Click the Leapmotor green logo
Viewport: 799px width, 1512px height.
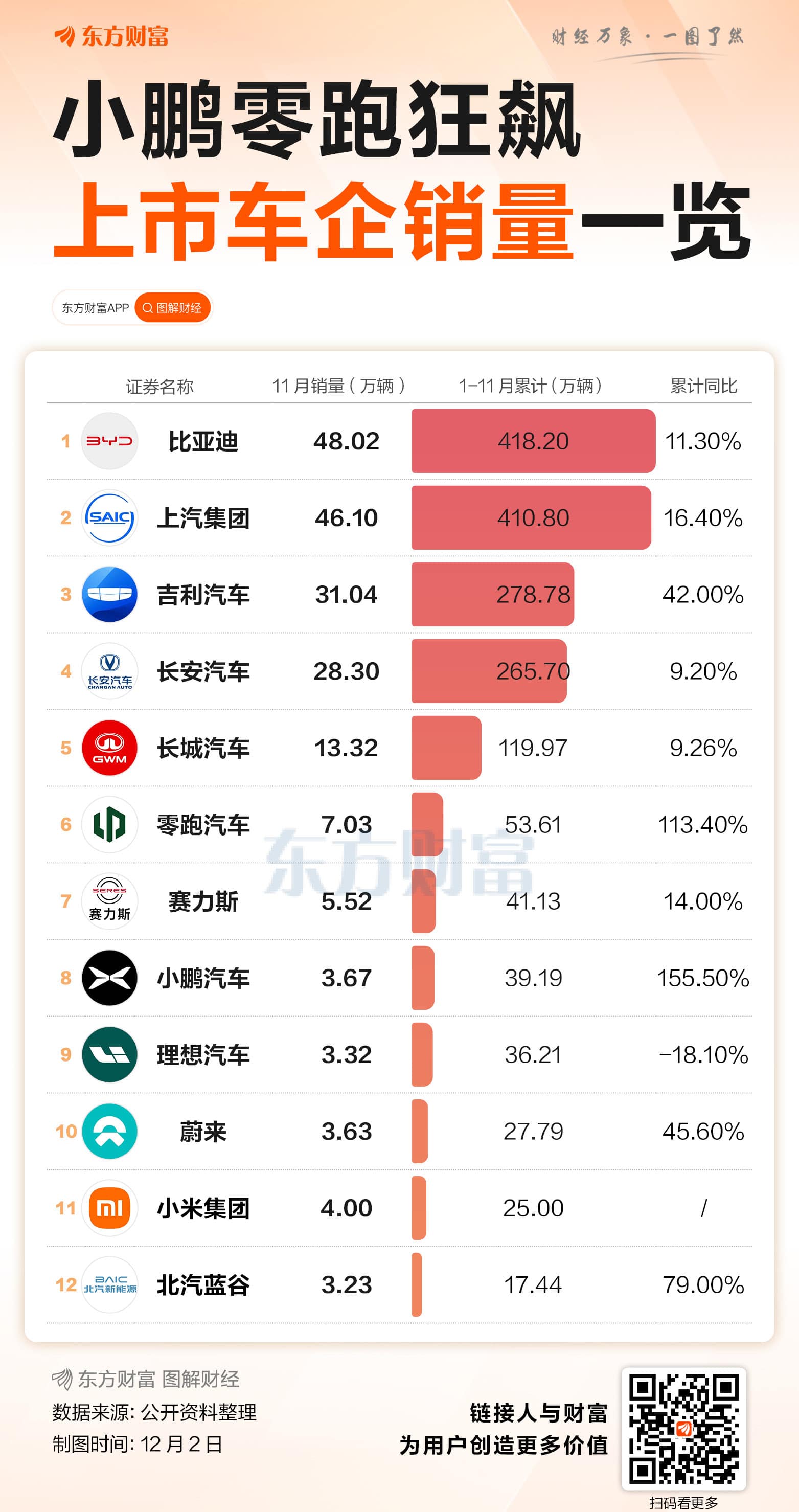(x=110, y=824)
